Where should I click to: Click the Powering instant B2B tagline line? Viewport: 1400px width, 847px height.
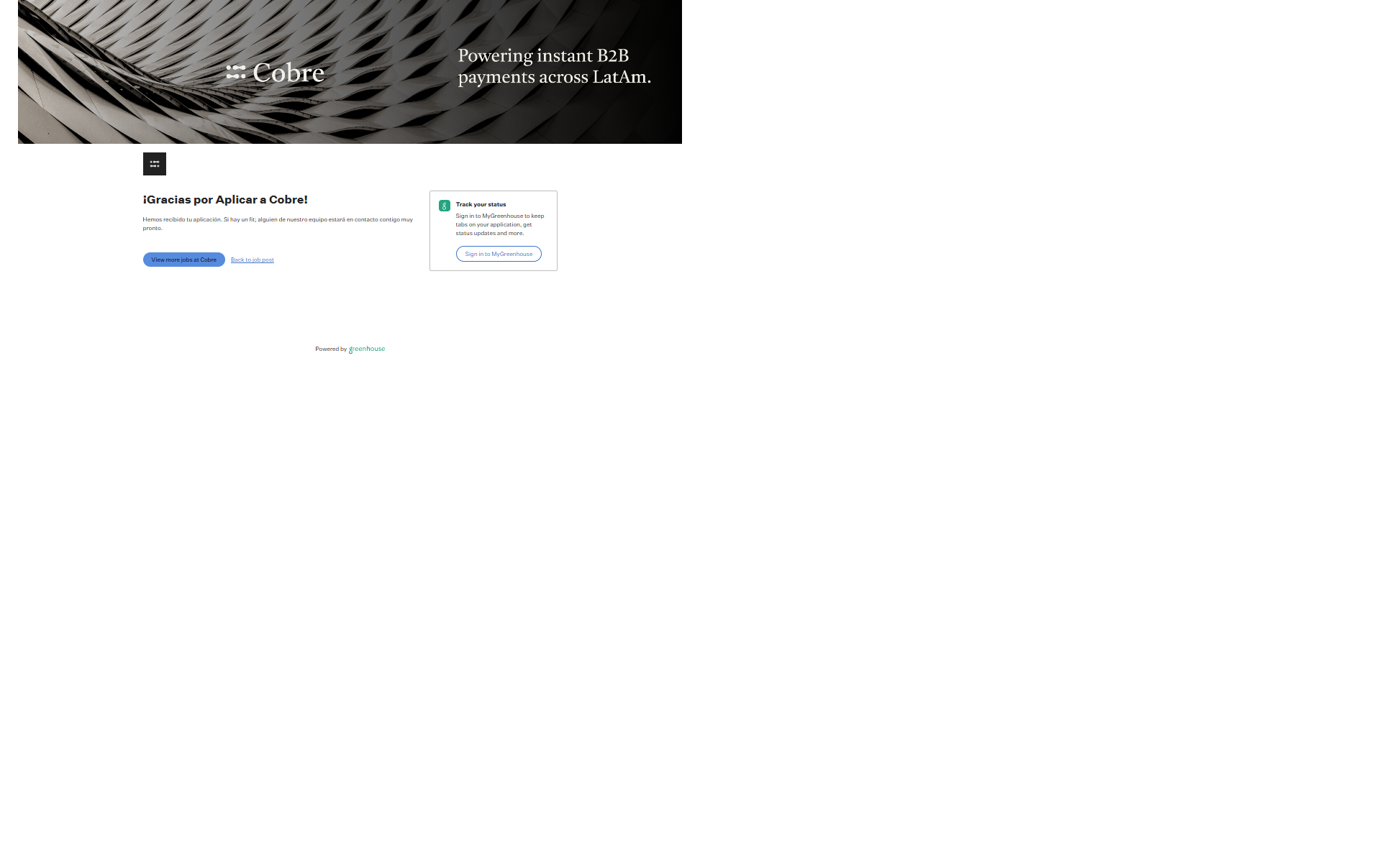point(543,56)
